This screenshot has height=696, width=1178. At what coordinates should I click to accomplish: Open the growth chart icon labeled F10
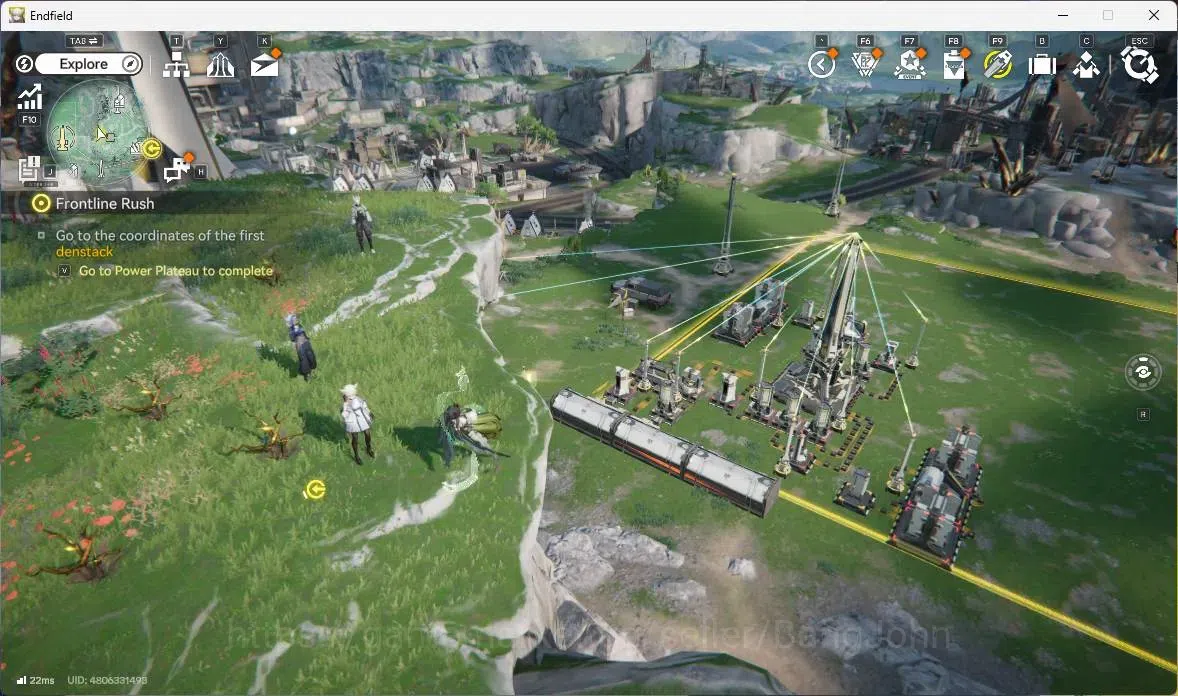point(29,98)
